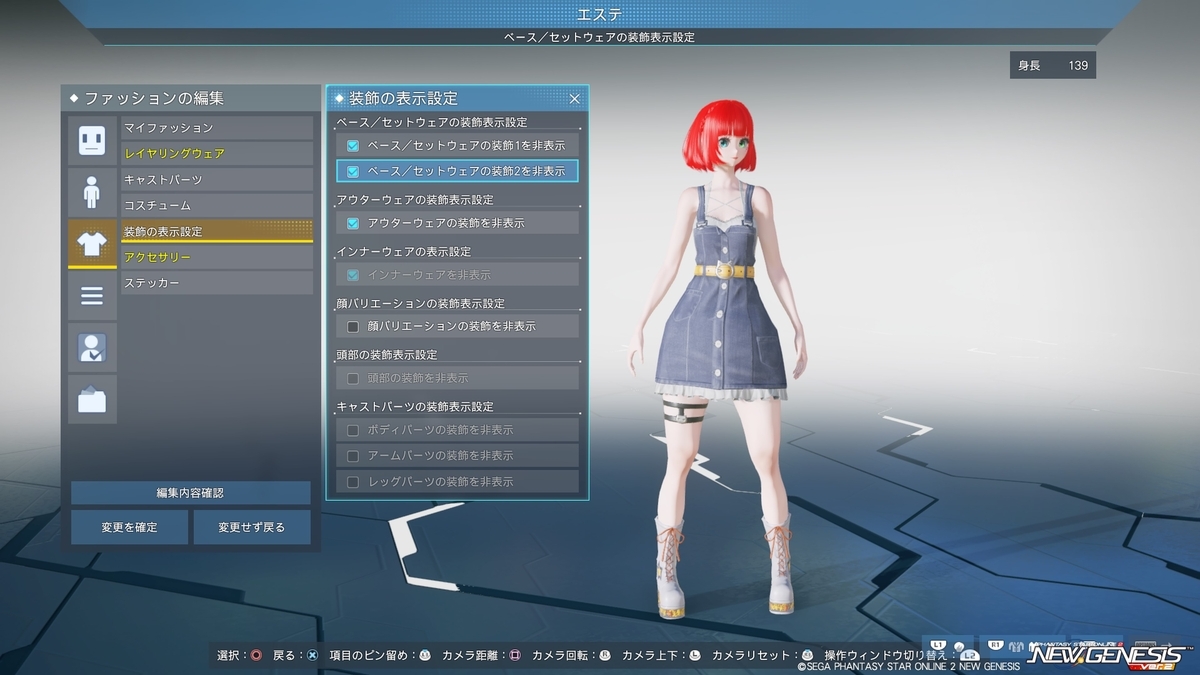Toggle インナーウェアを非表示 checkbox
1200x675 pixels.
click(x=352, y=274)
